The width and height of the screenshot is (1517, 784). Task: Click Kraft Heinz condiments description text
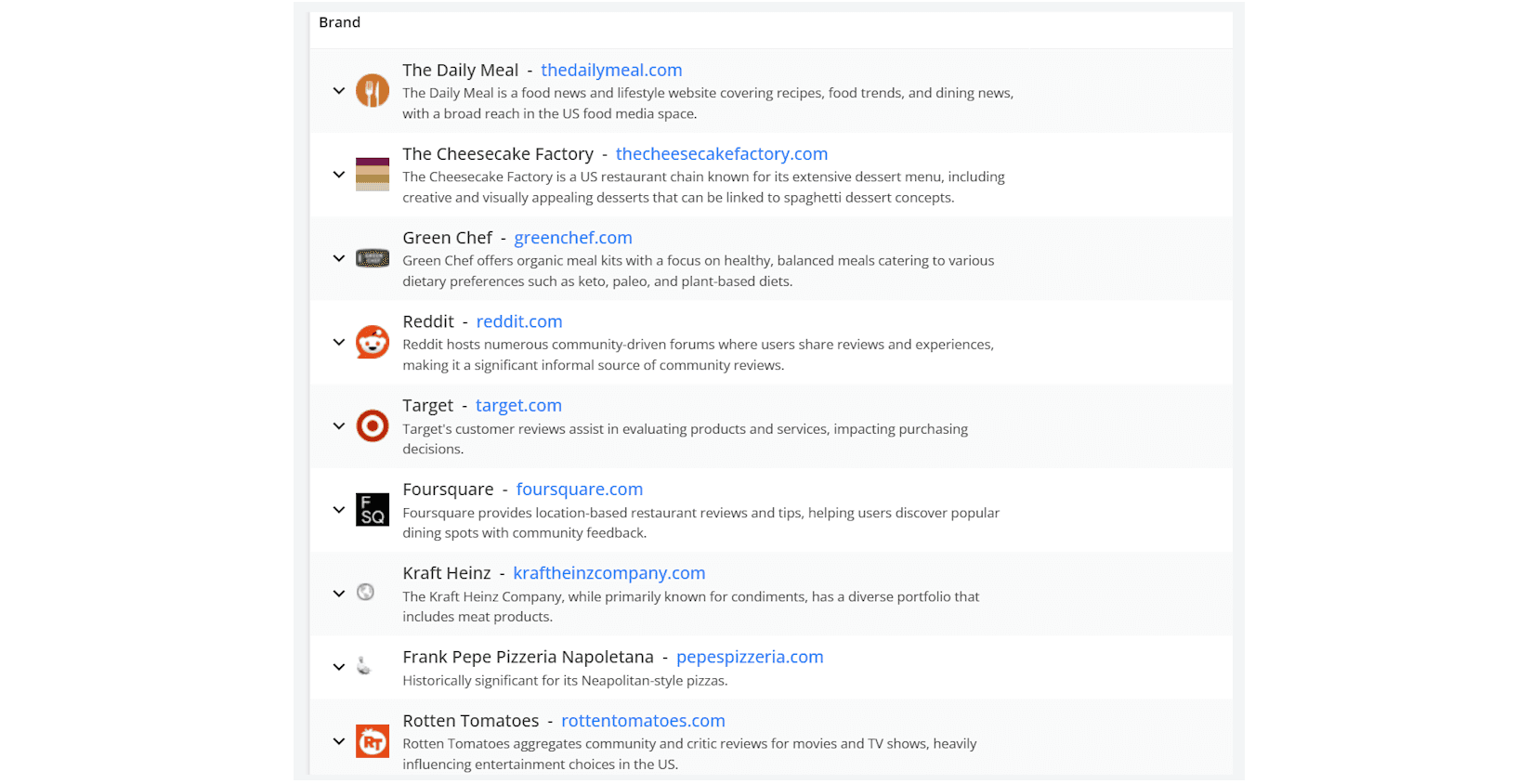click(691, 607)
